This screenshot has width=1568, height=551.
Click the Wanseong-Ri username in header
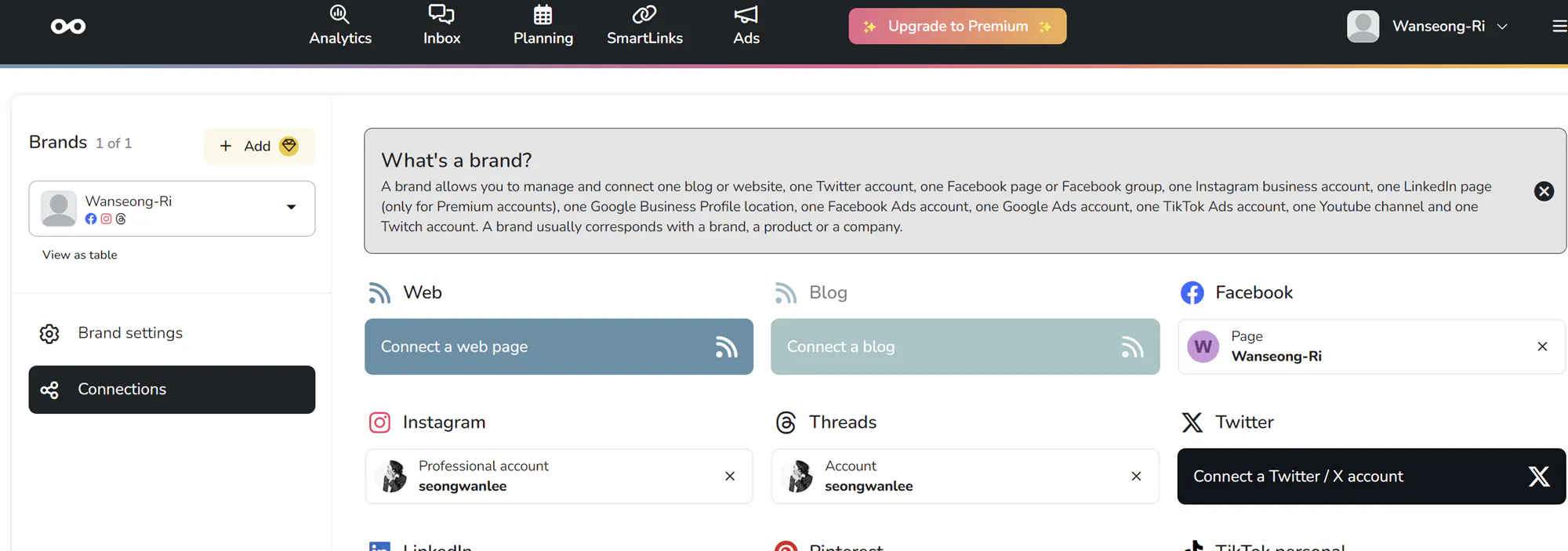[1439, 27]
